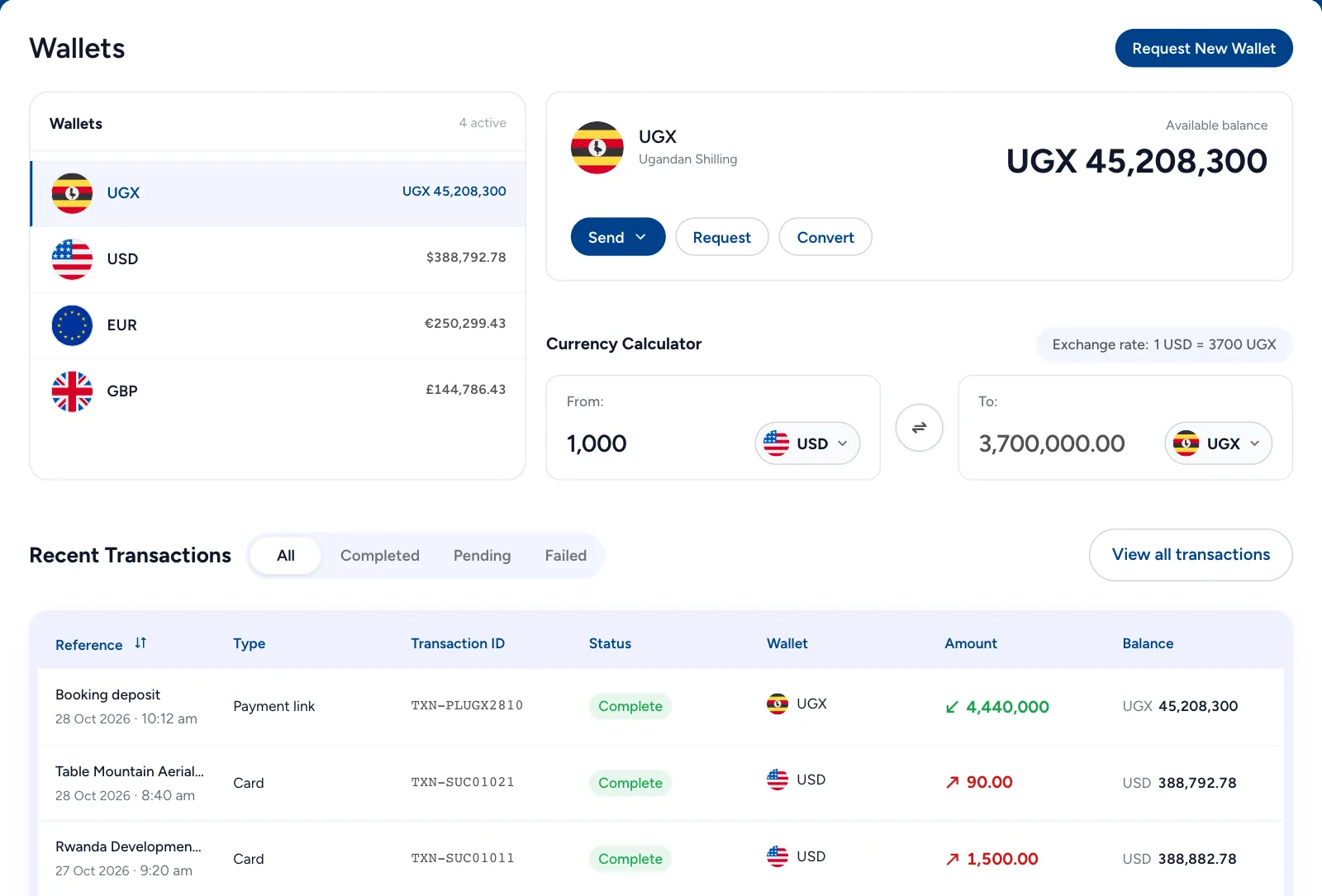
Task: Click the Booking deposit reference text
Action: (x=107, y=695)
